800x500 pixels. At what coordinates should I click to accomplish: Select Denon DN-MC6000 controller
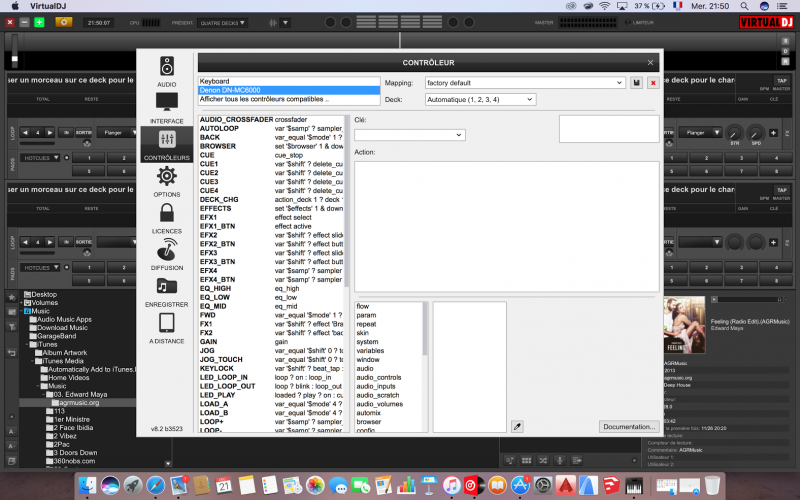[289, 90]
